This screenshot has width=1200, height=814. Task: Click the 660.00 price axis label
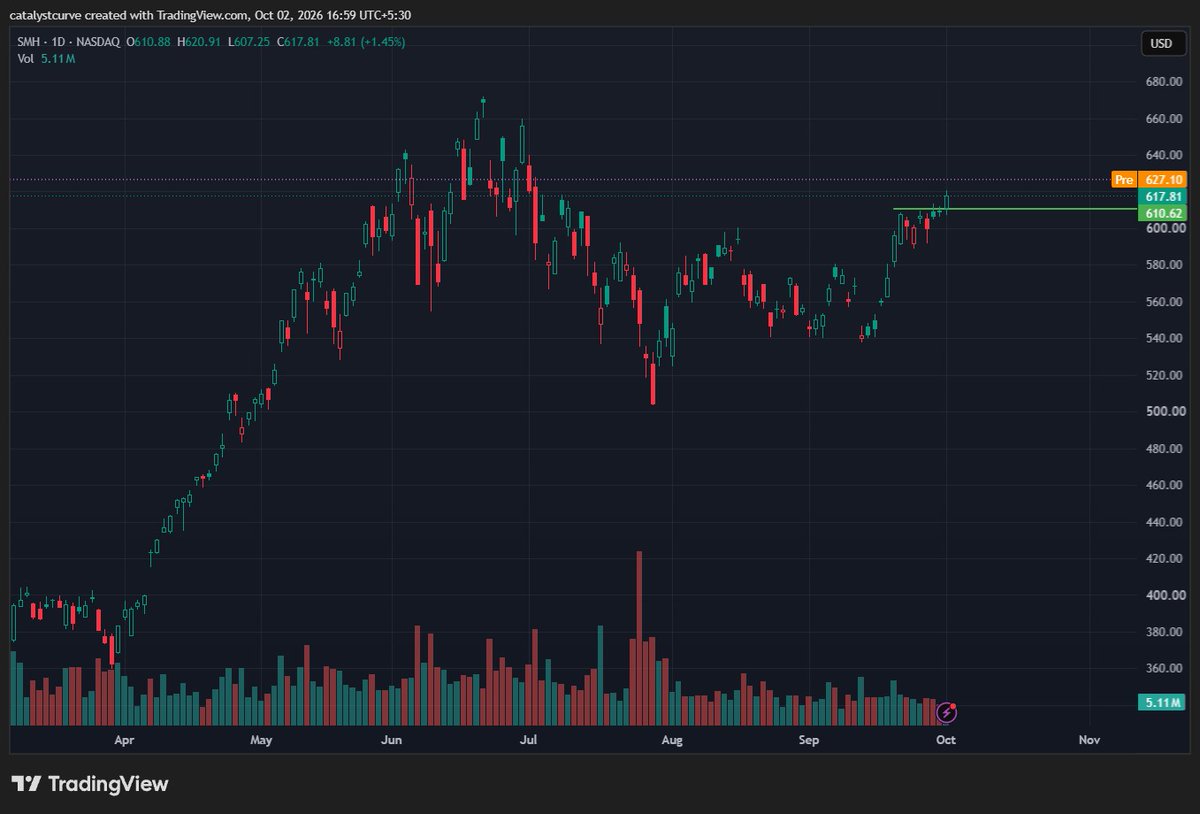point(1165,119)
